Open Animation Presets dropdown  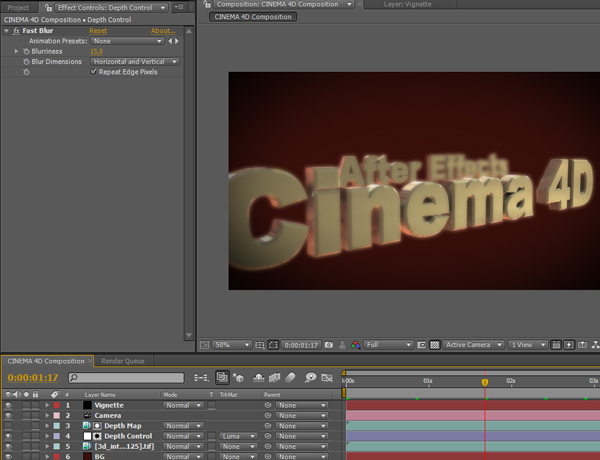[127, 41]
